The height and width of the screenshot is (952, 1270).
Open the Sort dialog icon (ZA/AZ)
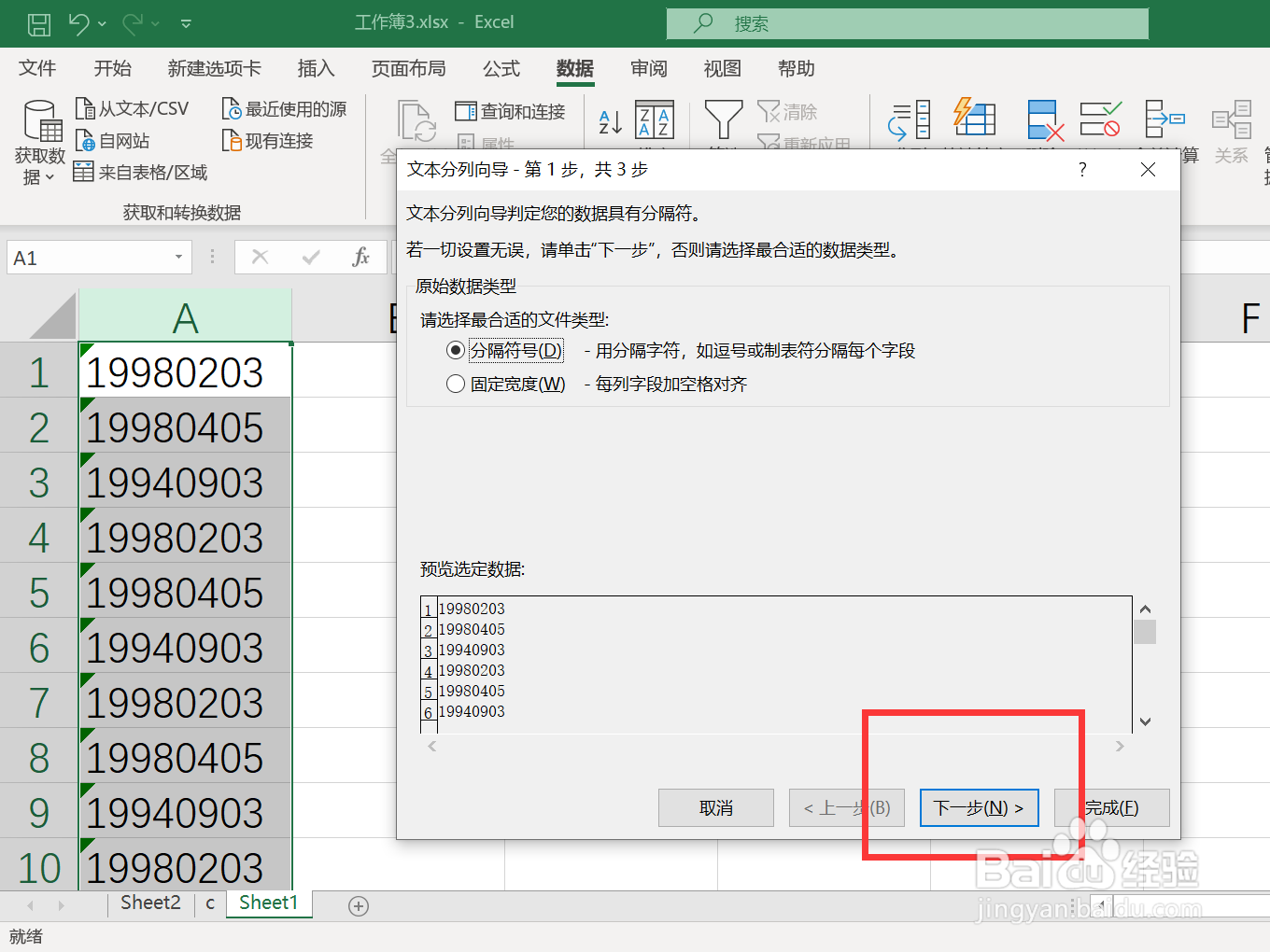[655, 120]
